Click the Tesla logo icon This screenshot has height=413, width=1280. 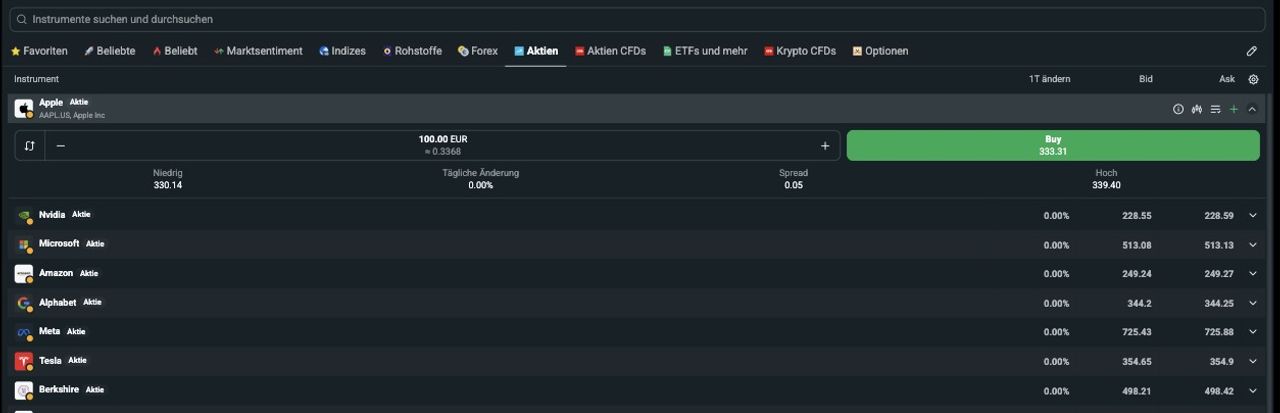pos(24,361)
